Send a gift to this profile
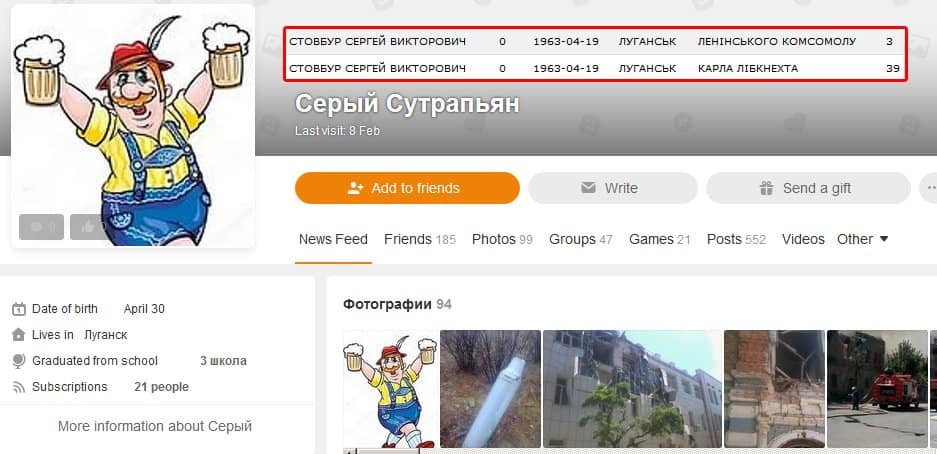 pos(808,188)
